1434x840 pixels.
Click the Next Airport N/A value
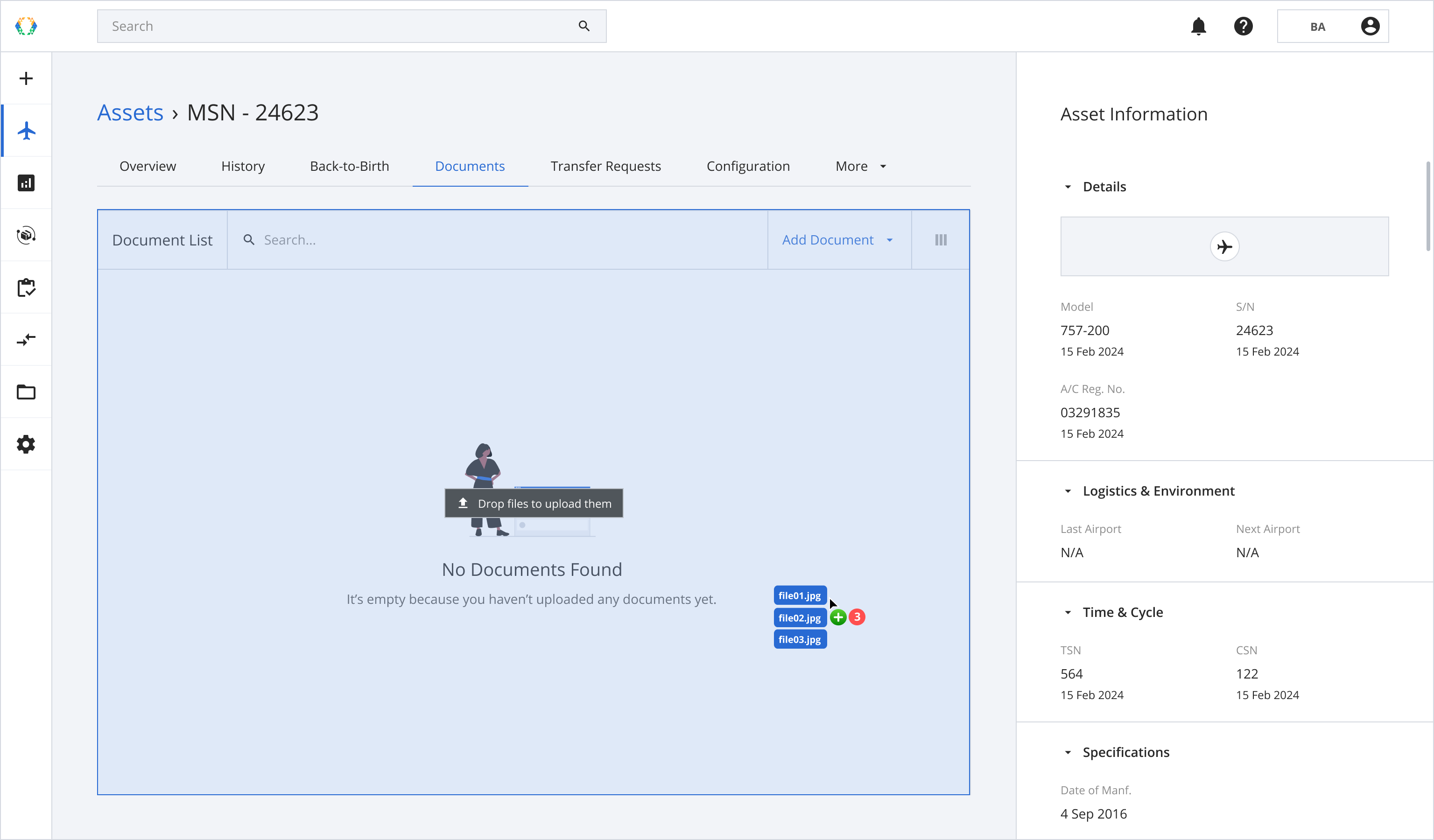click(1247, 552)
